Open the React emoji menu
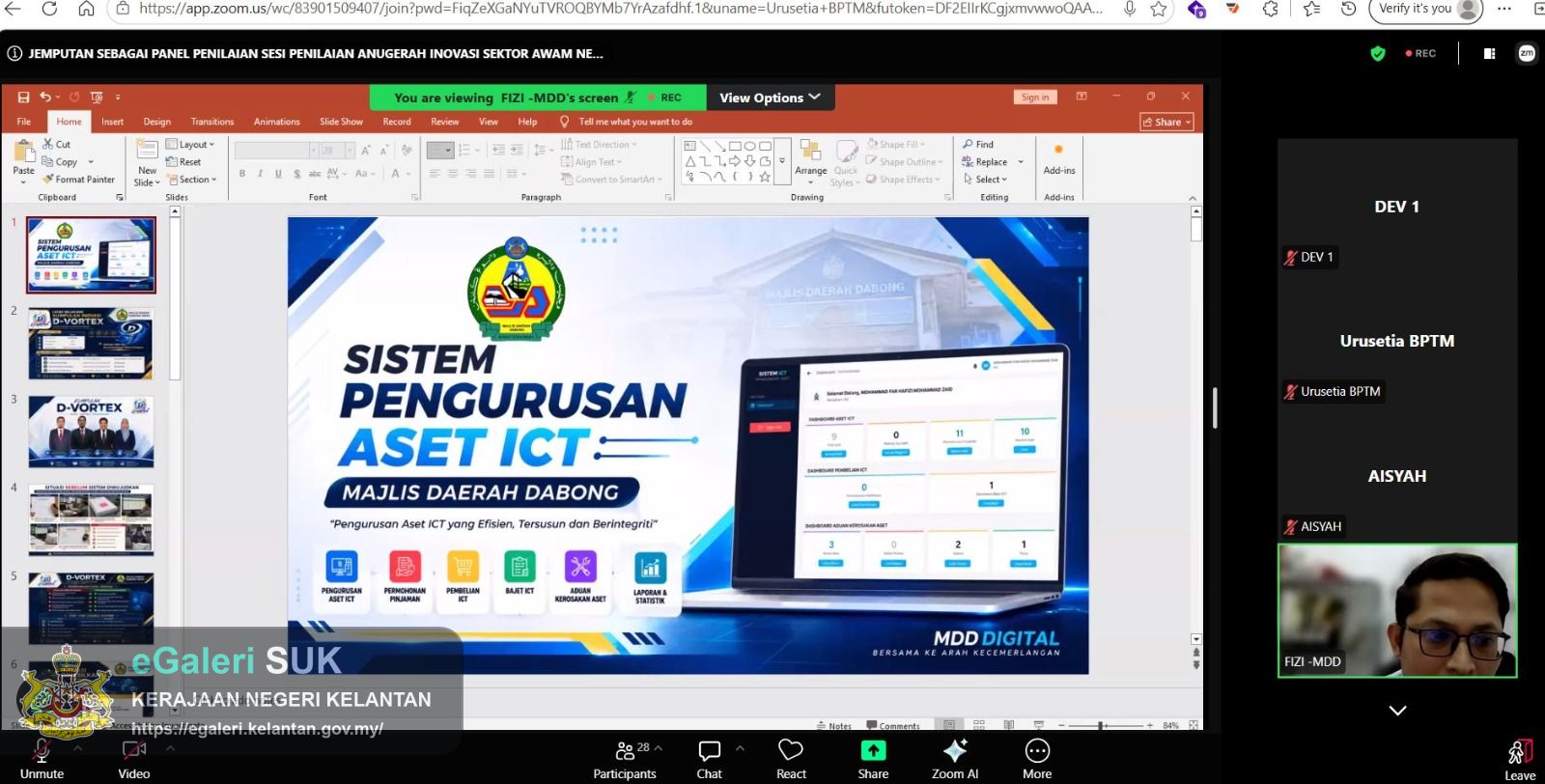 pos(791,759)
